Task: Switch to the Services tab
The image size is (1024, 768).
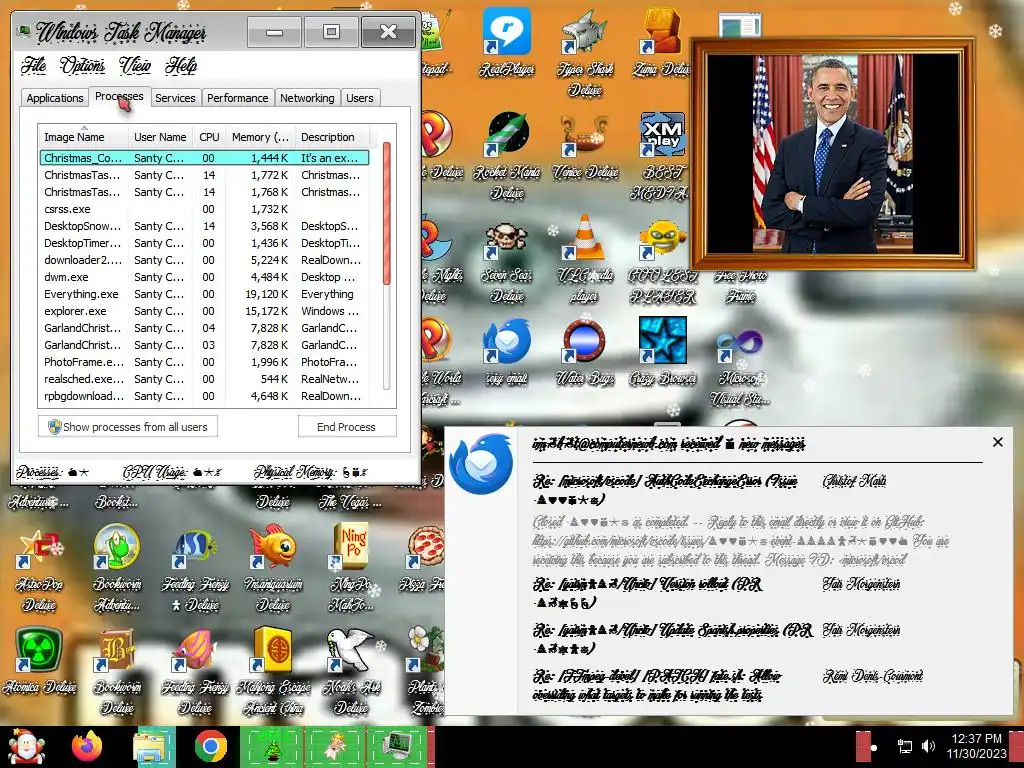Action: coord(175,98)
